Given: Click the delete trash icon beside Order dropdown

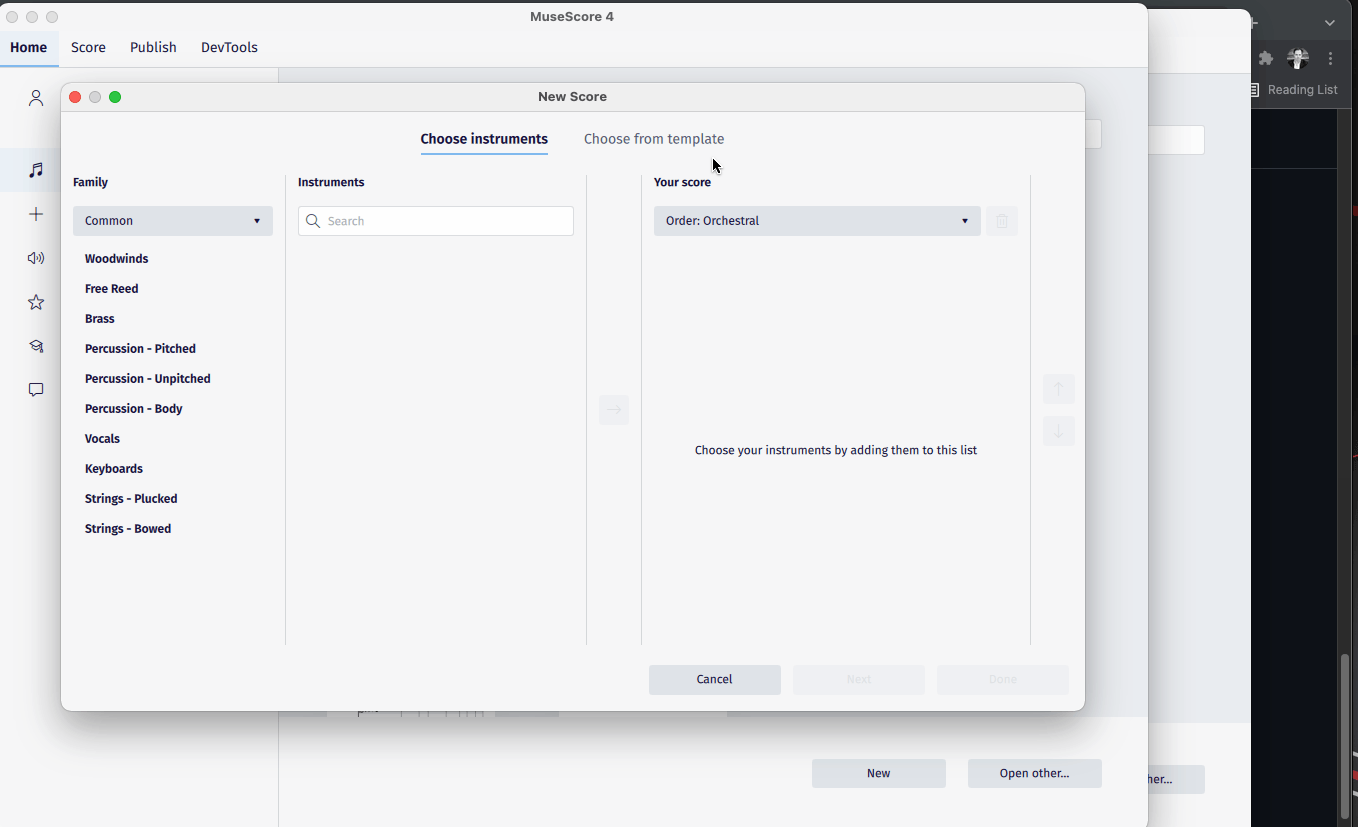Looking at the screenshot, I should (1002, 220).
